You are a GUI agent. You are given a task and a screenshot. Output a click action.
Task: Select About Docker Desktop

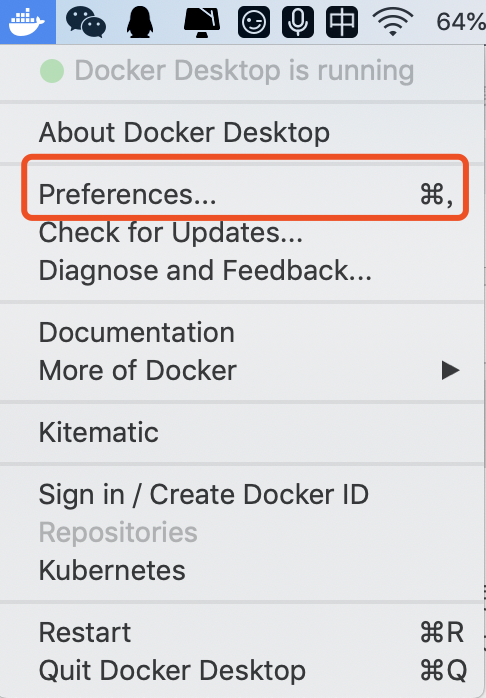[243, 132]
